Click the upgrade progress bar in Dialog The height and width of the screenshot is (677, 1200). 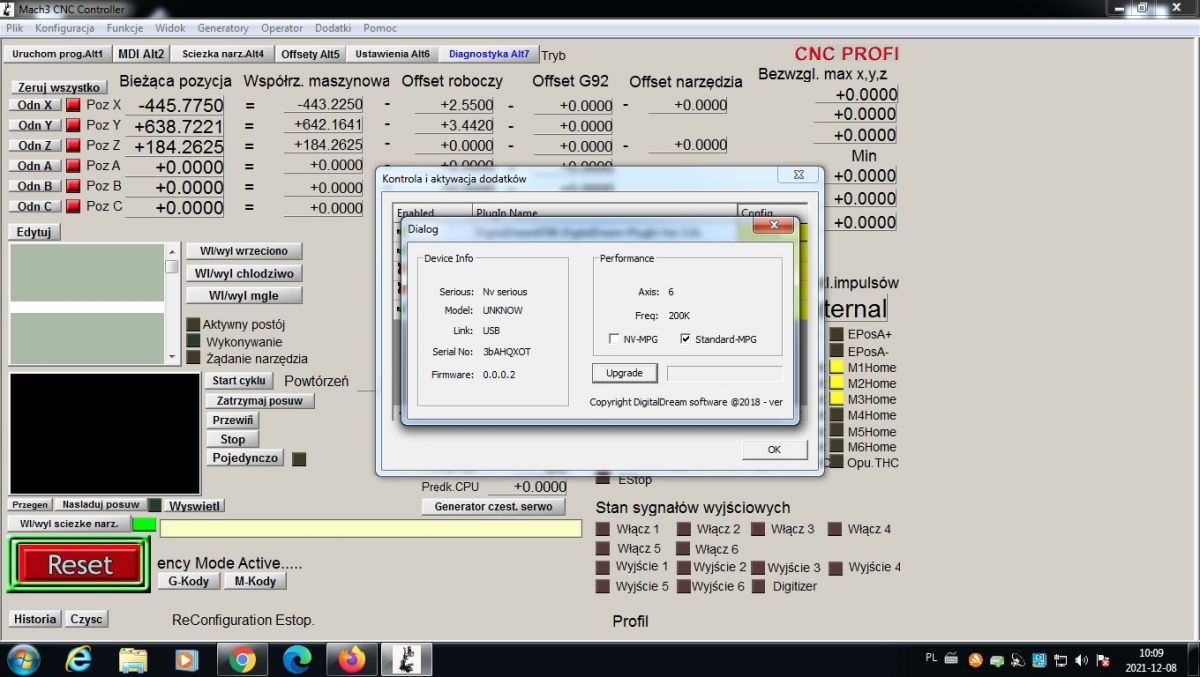click(x=725, y=373)
